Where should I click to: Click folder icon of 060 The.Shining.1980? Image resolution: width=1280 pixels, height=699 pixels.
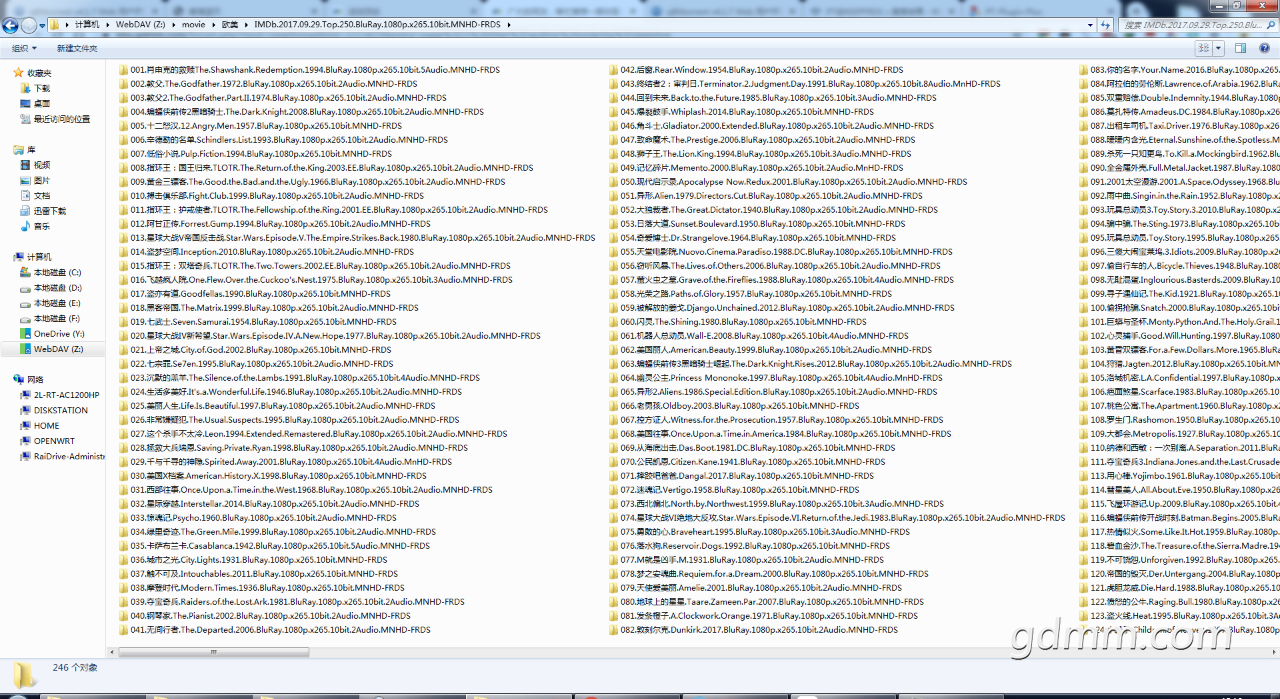[613, 322]
